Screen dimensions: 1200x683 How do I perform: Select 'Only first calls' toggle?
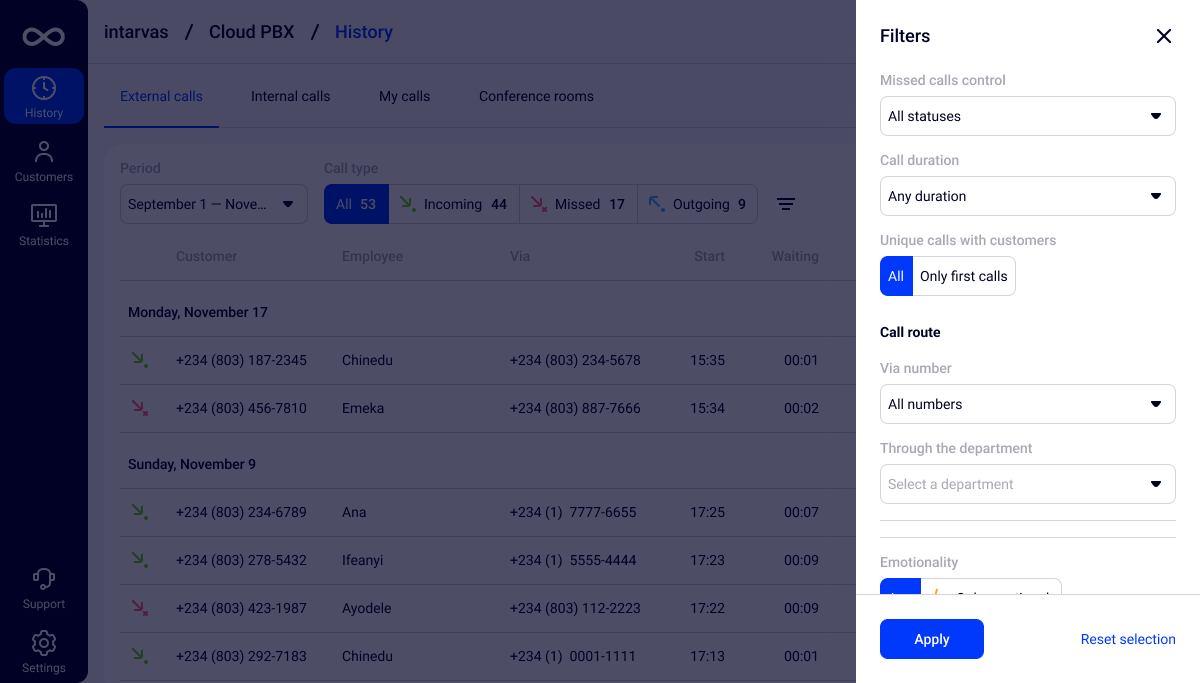tap(963, 276)
